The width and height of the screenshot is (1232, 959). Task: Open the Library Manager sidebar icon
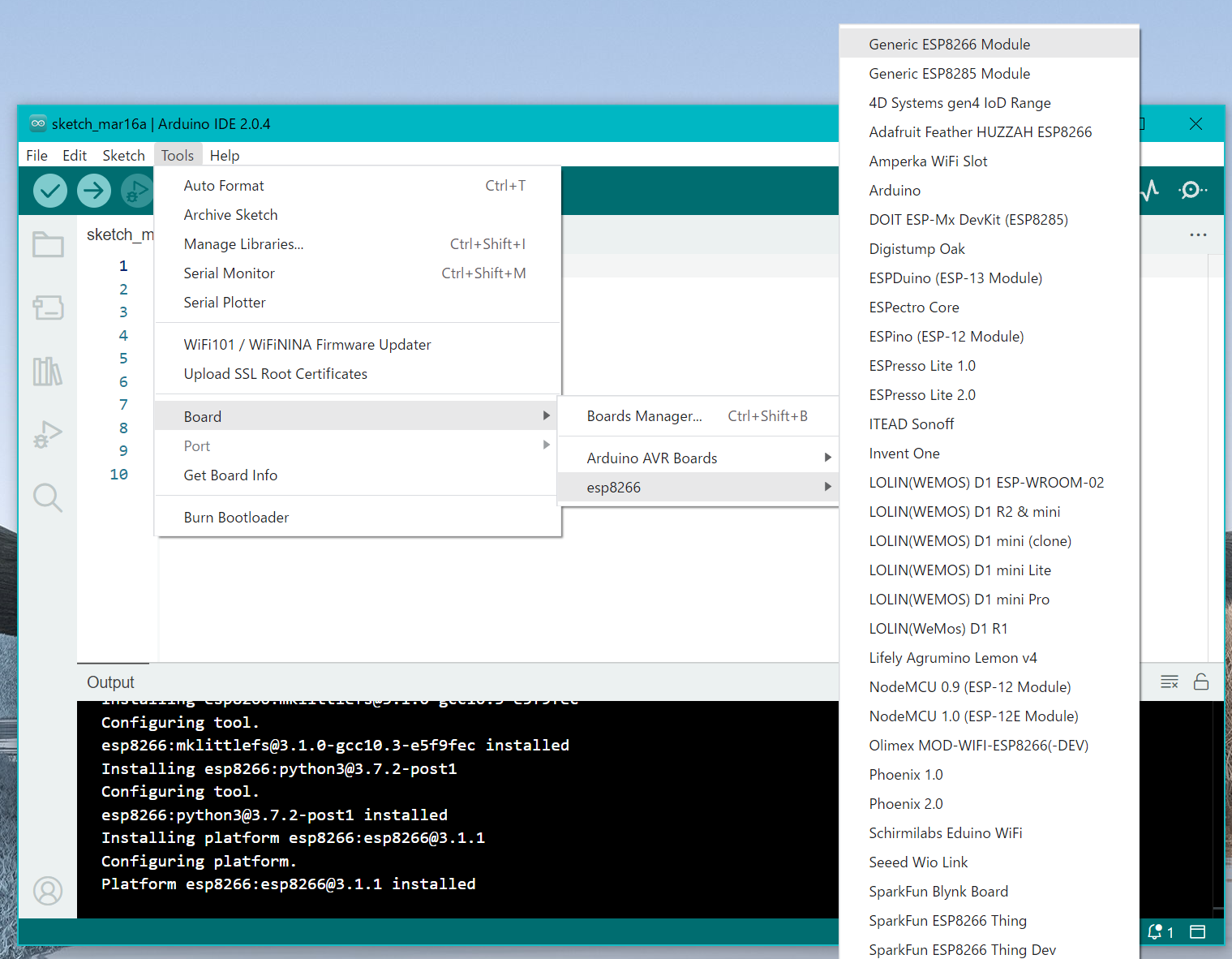(48, 372)
